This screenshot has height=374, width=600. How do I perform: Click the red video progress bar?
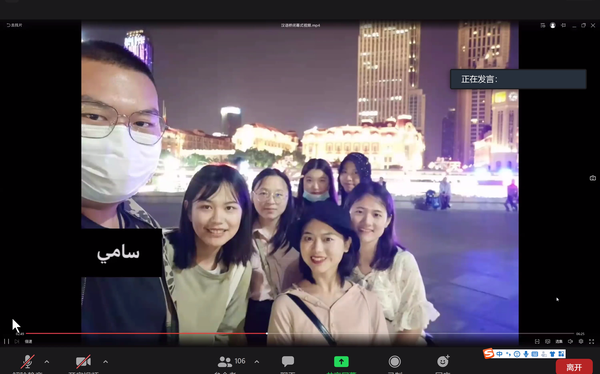147,333
